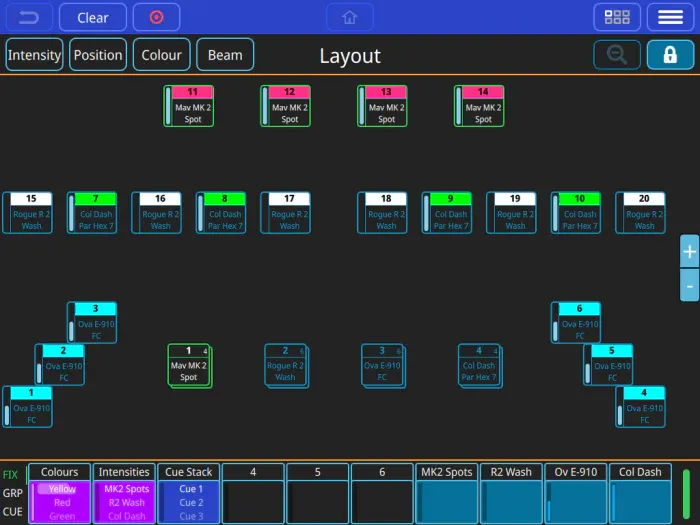Select cyan fixture 3 Ova E-910 FC

pos(92,323)
